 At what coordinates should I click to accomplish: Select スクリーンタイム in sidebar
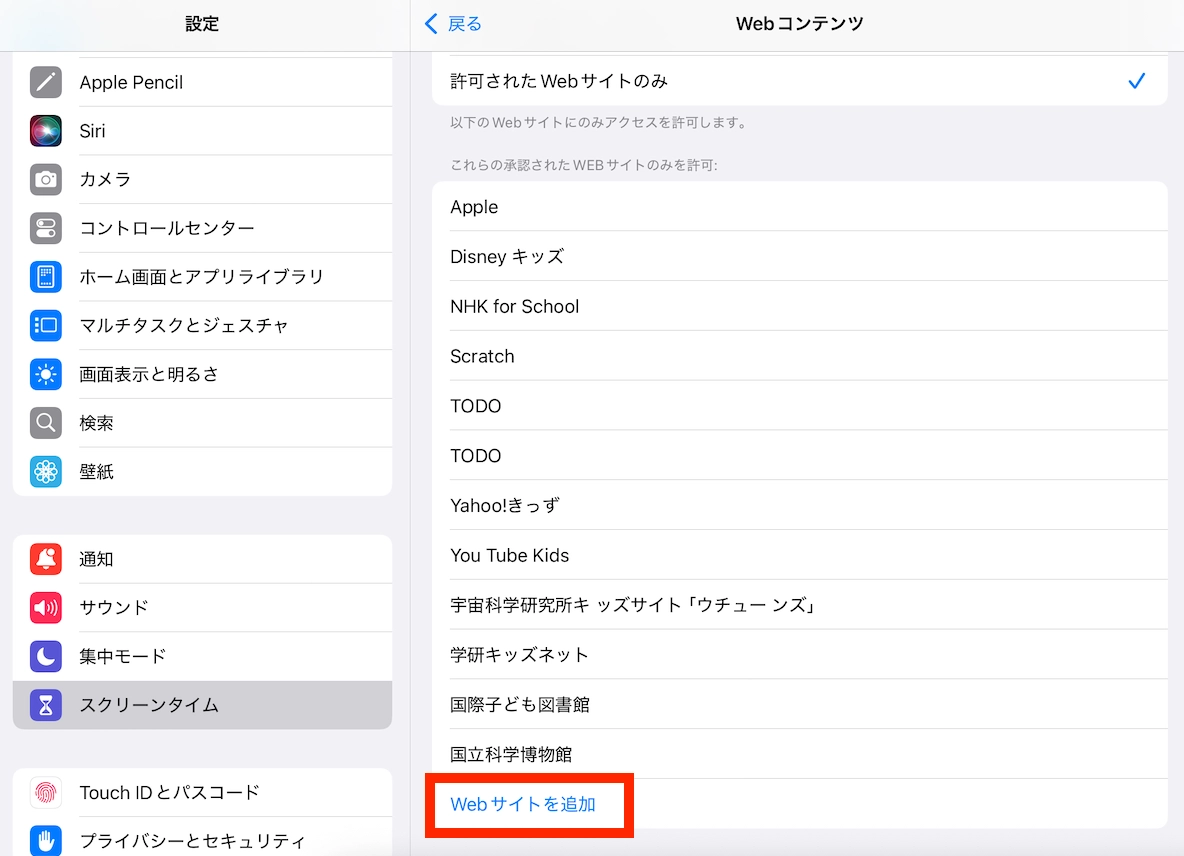click(202, 705)
